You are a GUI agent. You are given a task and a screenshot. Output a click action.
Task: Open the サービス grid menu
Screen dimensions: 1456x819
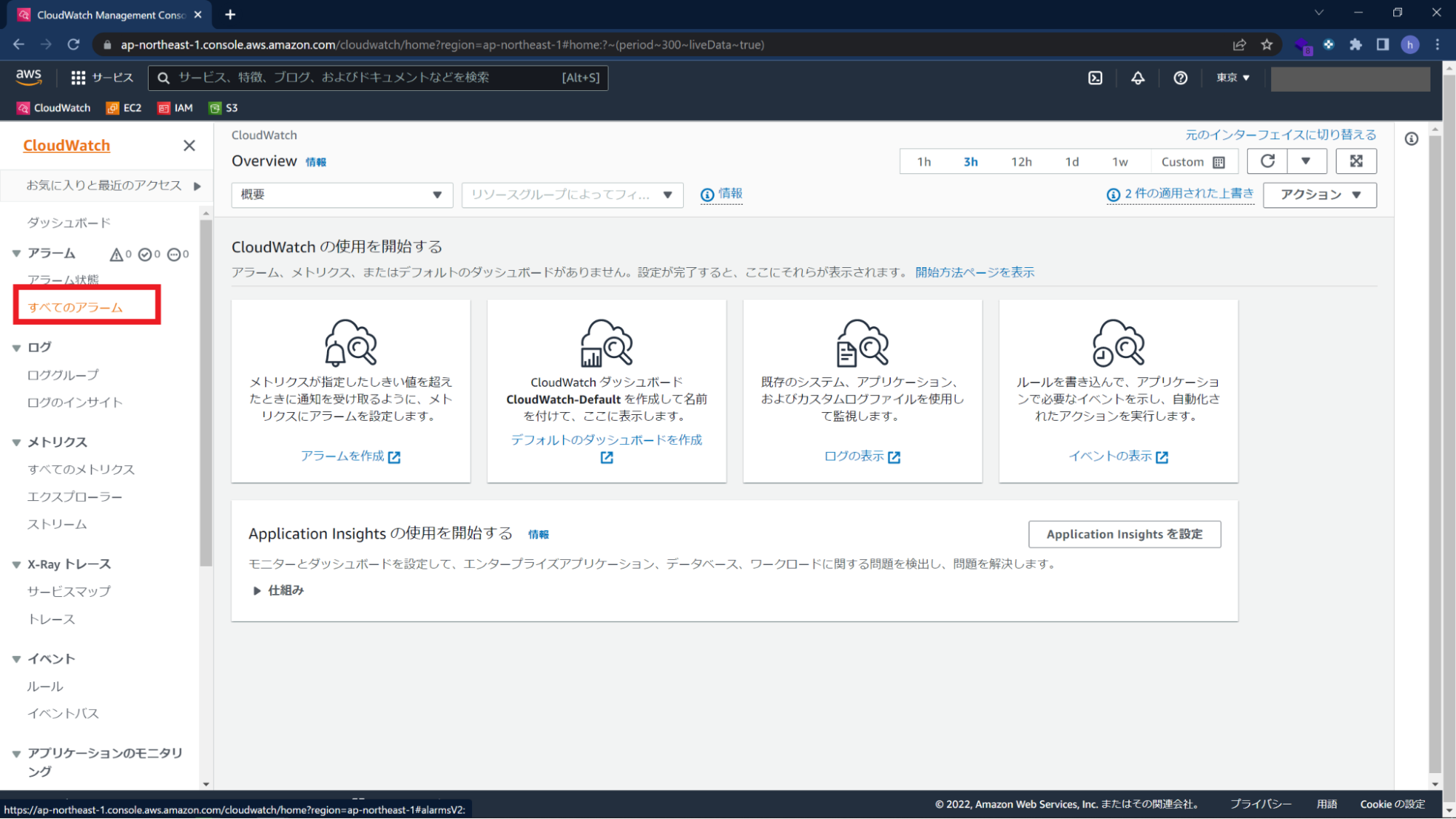coord(102,78)
